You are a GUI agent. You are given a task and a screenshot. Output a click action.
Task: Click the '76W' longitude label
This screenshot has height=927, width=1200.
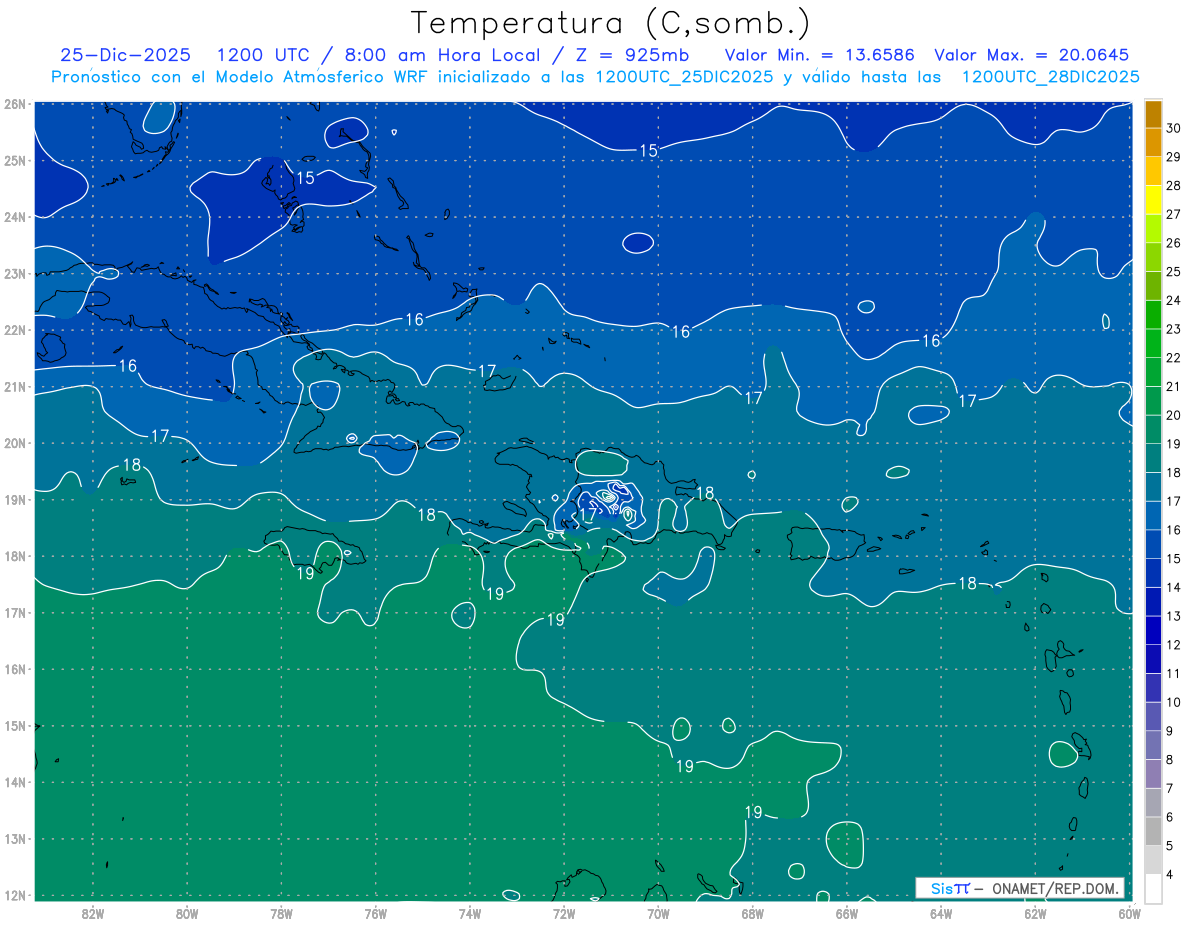point(375,912)
